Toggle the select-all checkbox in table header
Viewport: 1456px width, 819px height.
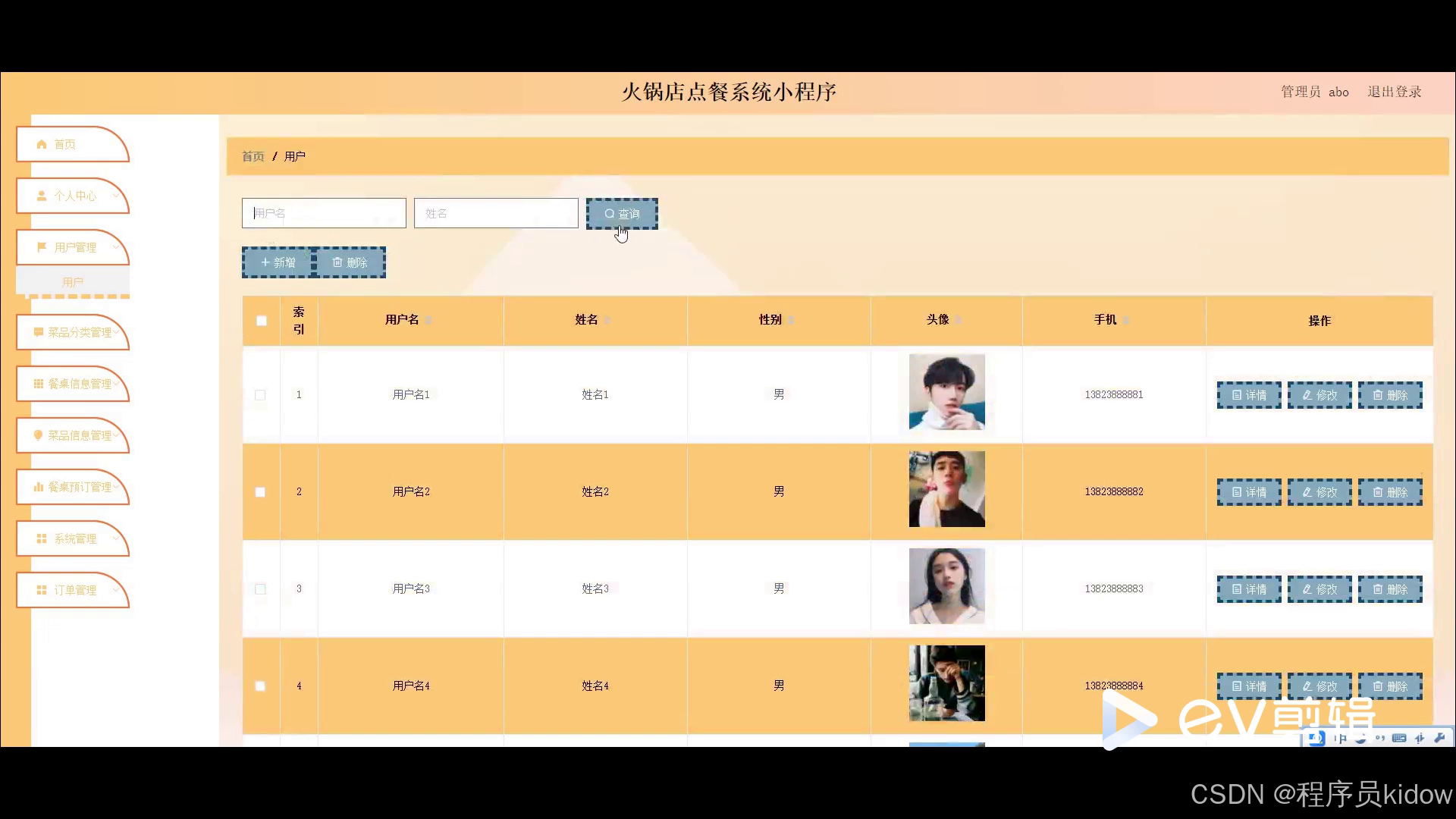262,321
